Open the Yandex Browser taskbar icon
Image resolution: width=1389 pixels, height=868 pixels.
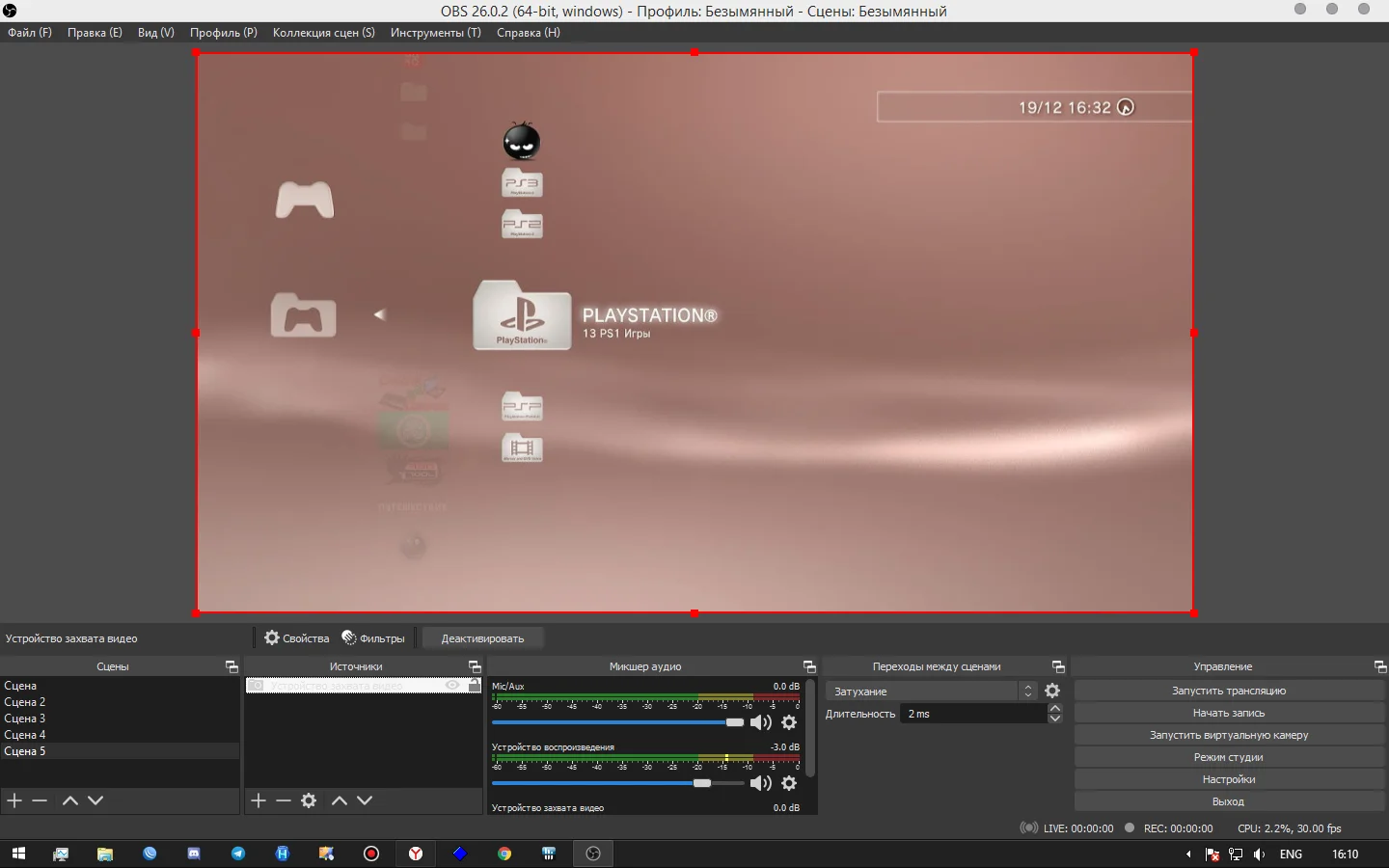point(416,854)
